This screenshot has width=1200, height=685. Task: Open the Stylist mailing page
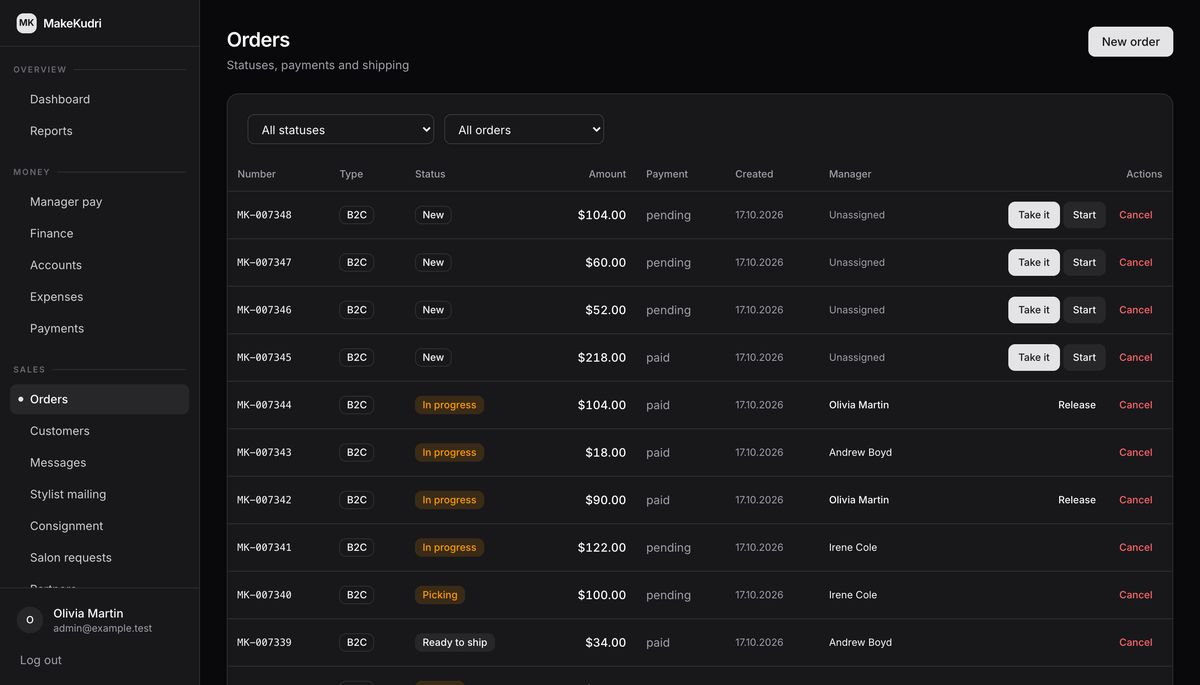pos(100,494)
